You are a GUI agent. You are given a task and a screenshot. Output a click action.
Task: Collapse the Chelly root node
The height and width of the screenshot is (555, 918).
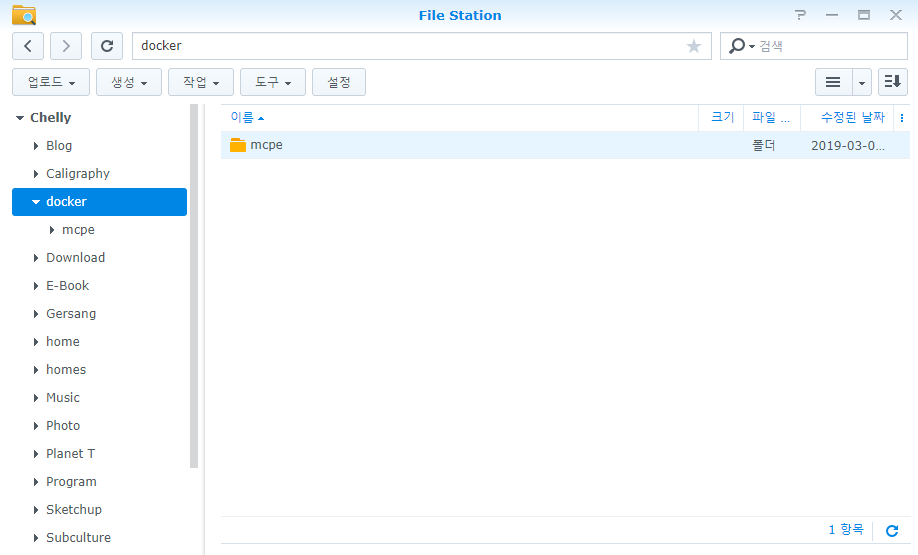point(20,118)
